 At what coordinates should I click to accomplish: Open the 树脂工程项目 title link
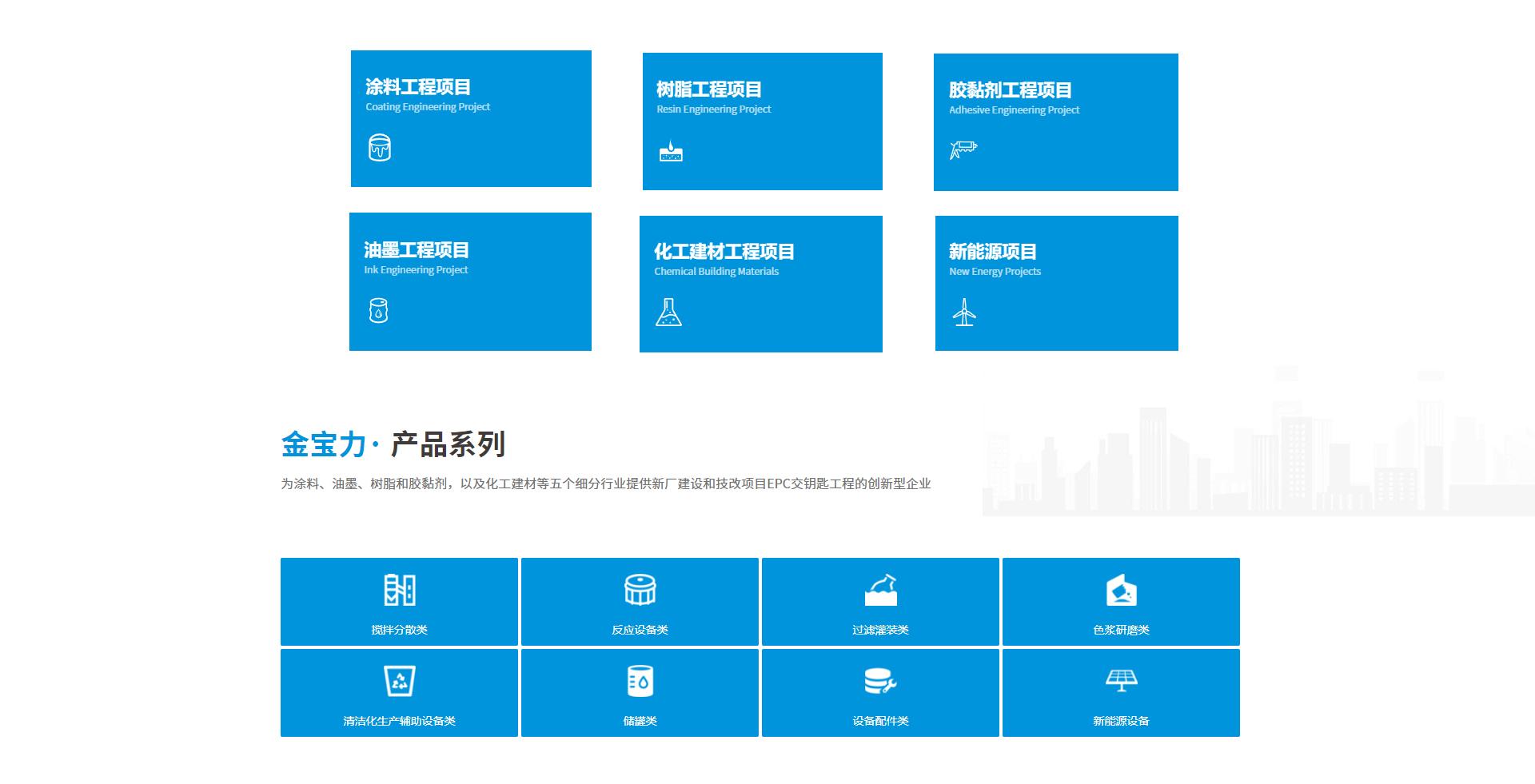(x=709, y=89)
